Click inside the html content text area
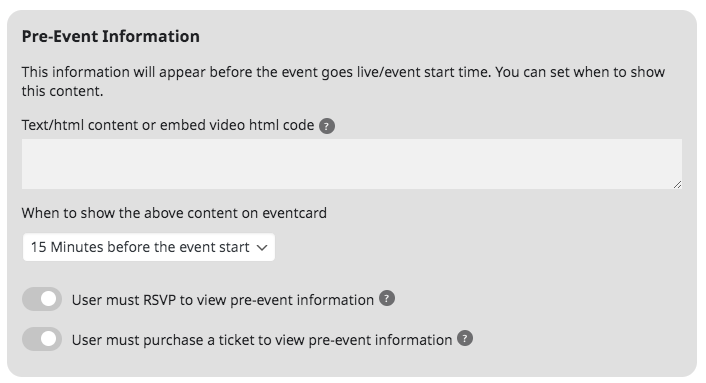The image size is (706, 383). [352, 164]
